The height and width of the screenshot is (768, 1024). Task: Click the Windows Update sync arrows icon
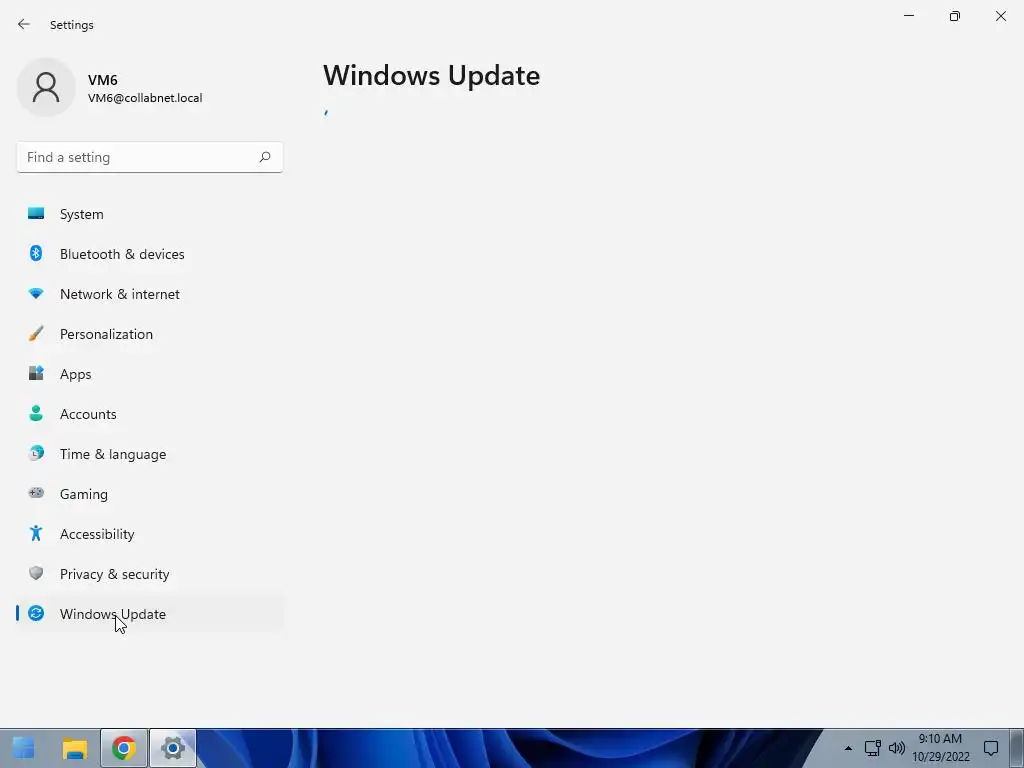point(36,613)
